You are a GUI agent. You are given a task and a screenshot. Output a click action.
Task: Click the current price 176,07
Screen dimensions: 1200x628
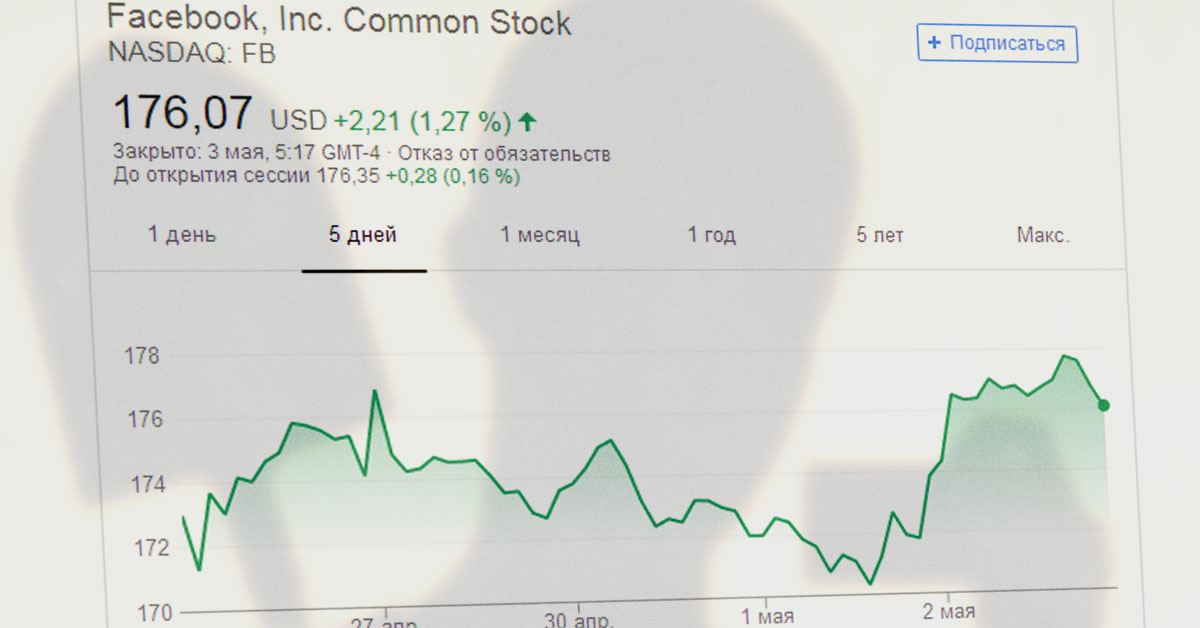183,113
